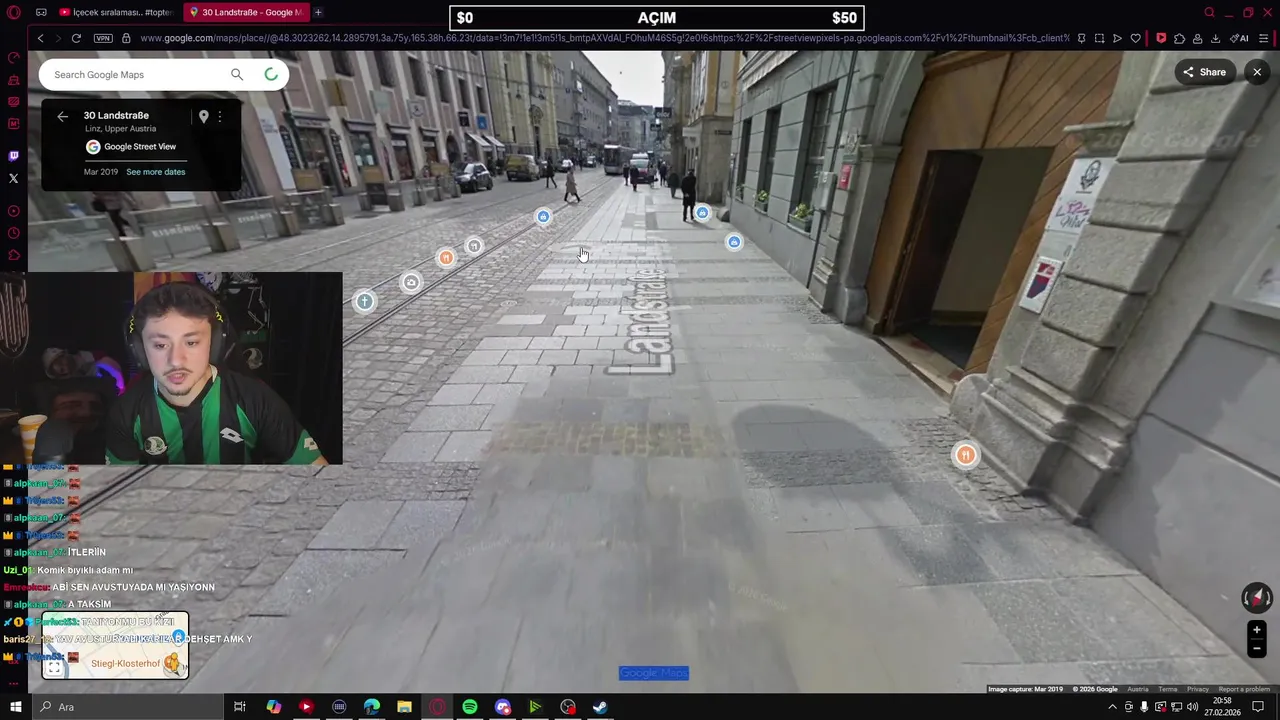Open the three-dot options menu in panel
Viewport: 1280px width, 720px height.
220,116
